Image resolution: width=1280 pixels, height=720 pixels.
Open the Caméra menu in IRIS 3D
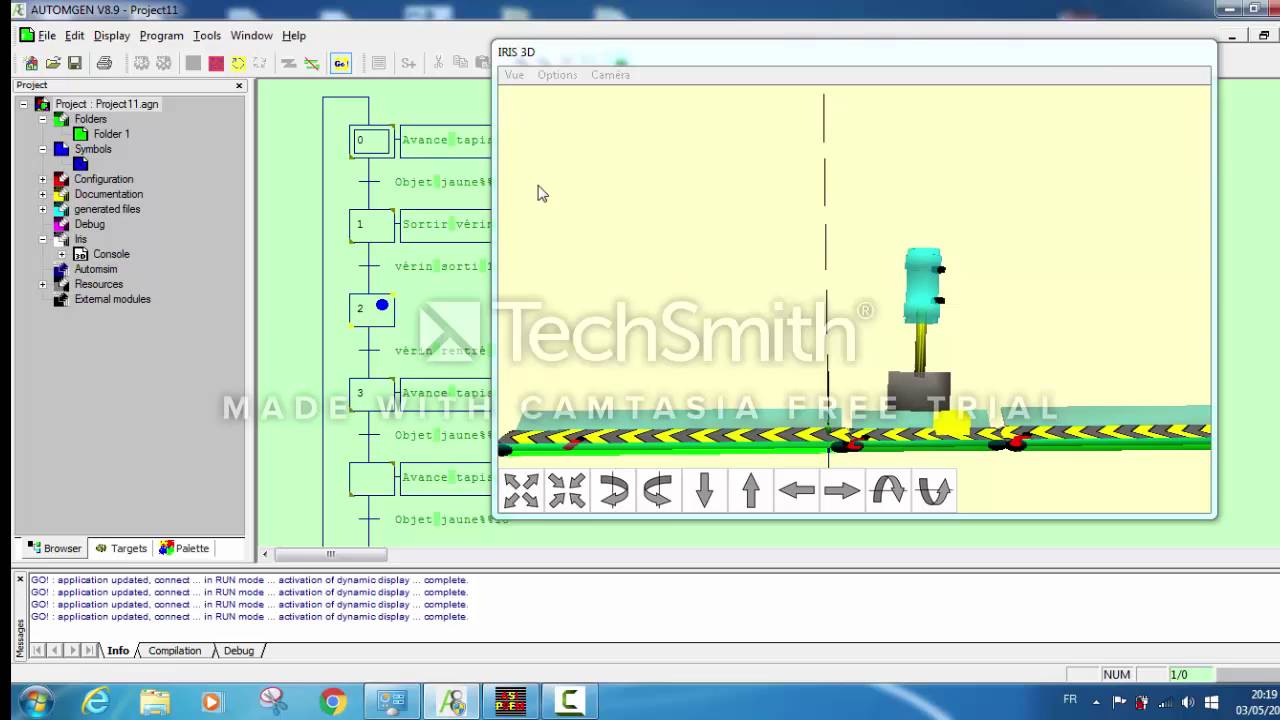[x=610, y=75]
